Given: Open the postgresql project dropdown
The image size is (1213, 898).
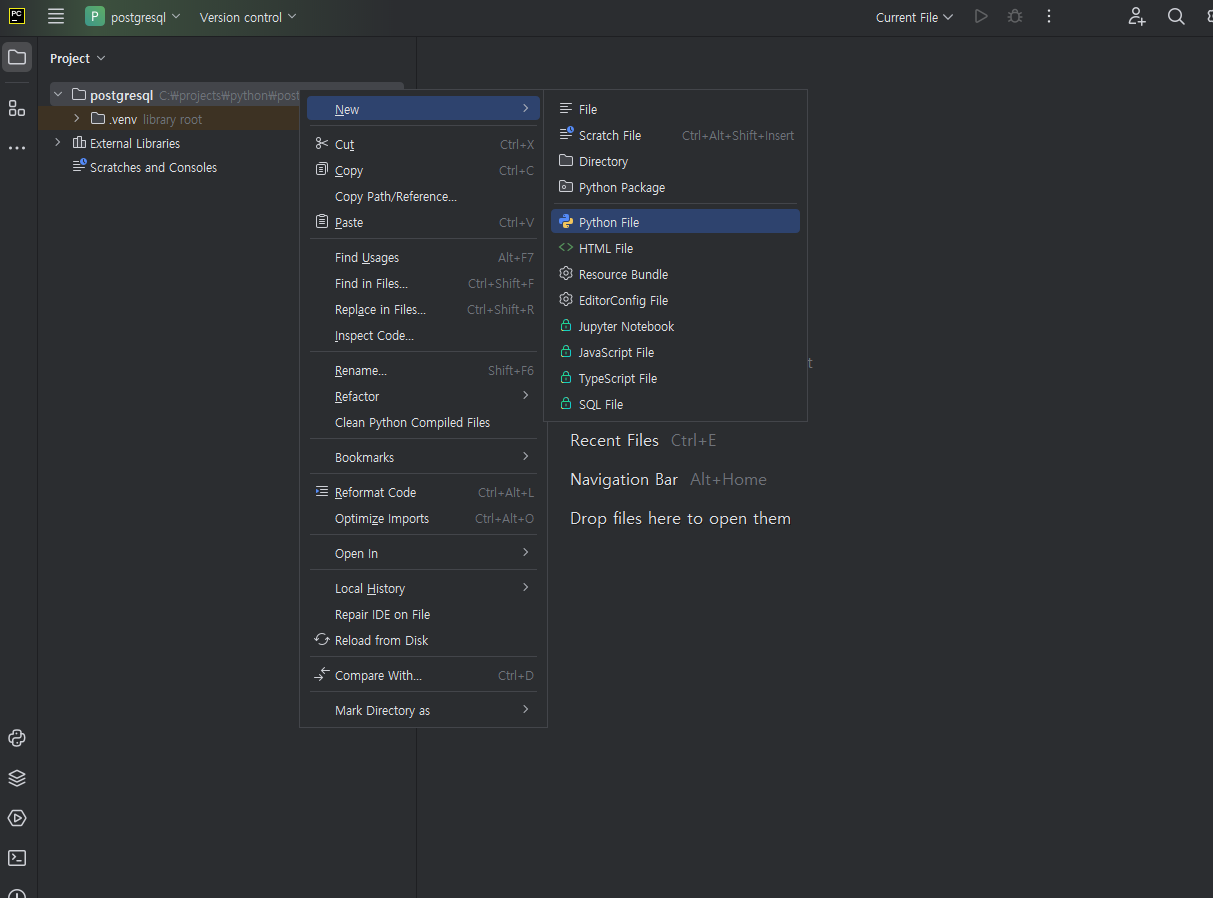Looking at the screenshot, I should 133,17.
